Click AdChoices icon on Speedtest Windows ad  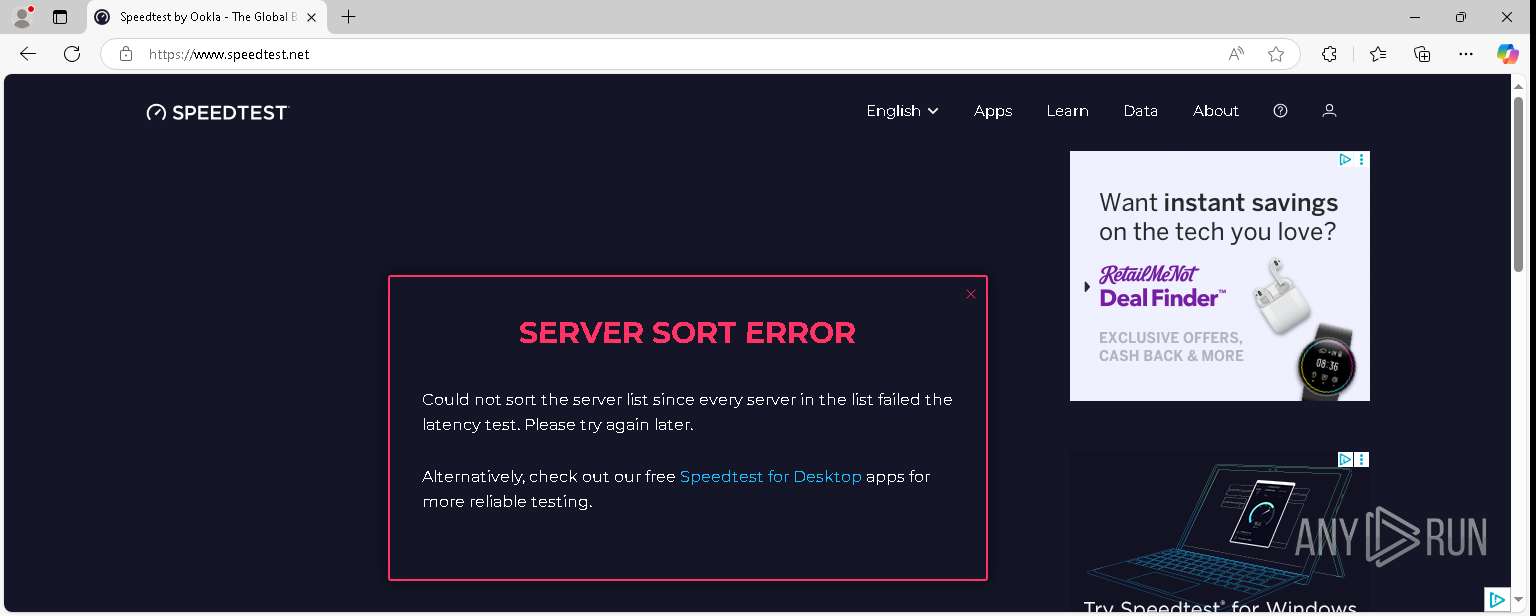1346,459
